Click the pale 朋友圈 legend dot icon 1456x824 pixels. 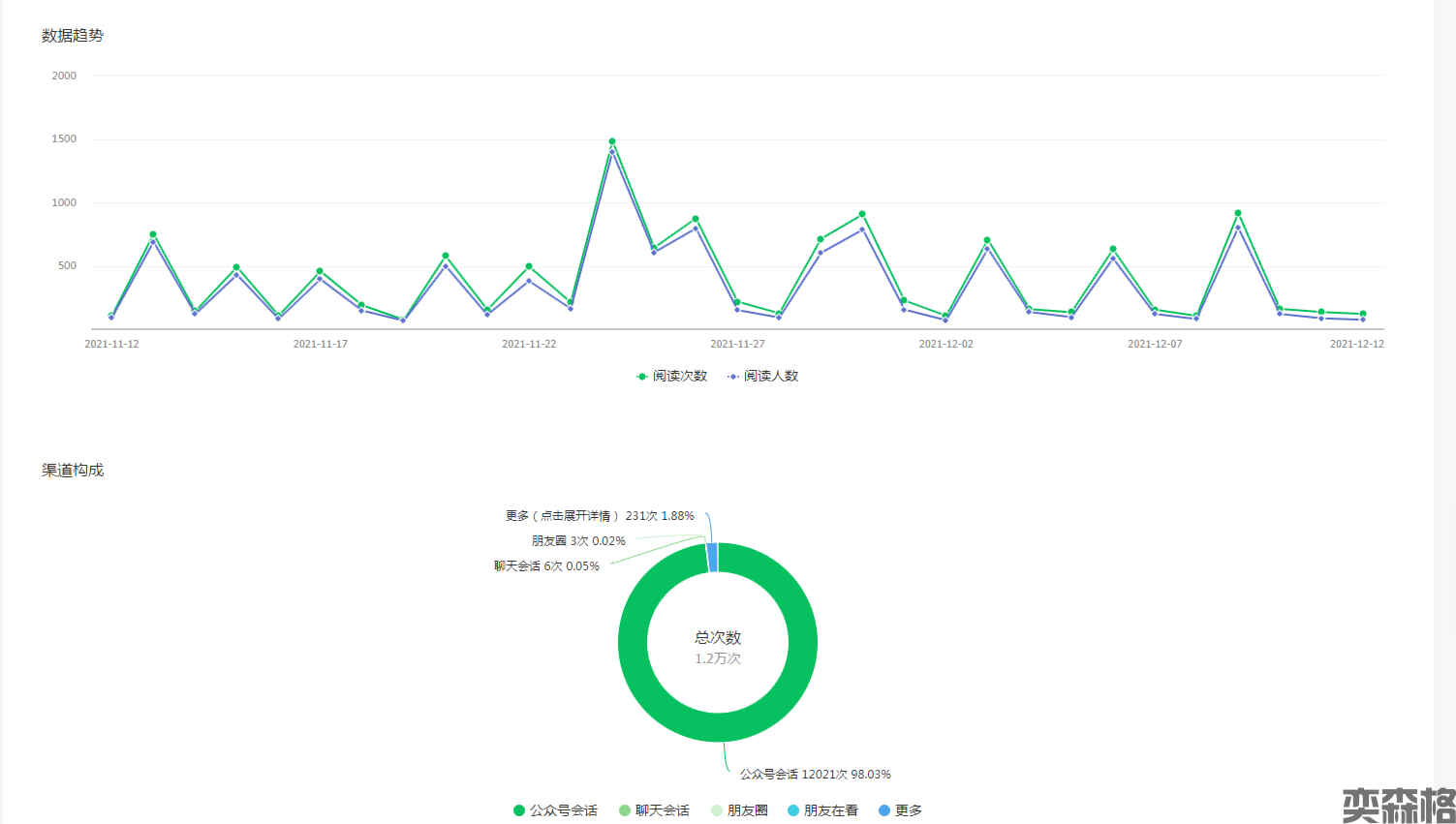coord(717,810)
